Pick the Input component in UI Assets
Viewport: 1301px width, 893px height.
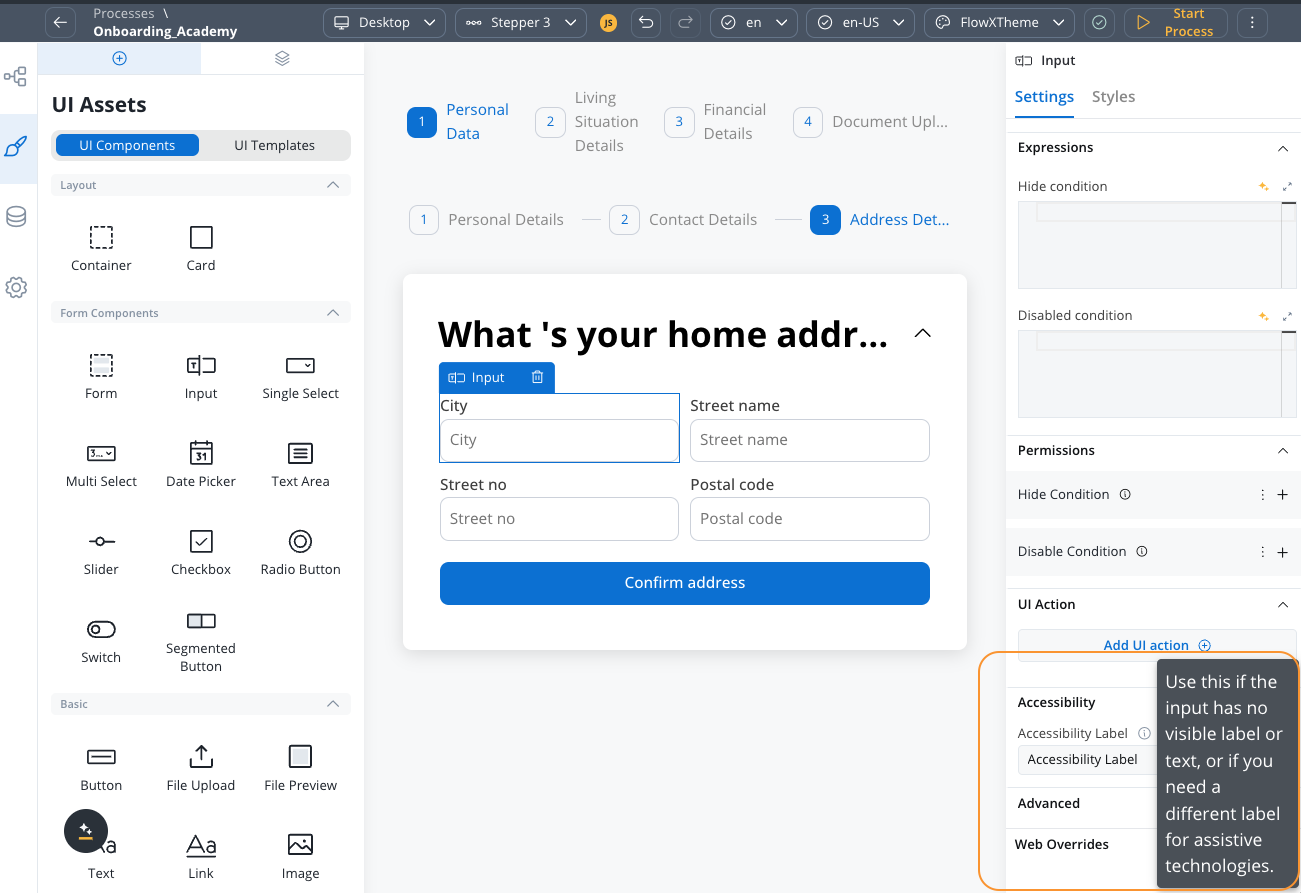201,376
